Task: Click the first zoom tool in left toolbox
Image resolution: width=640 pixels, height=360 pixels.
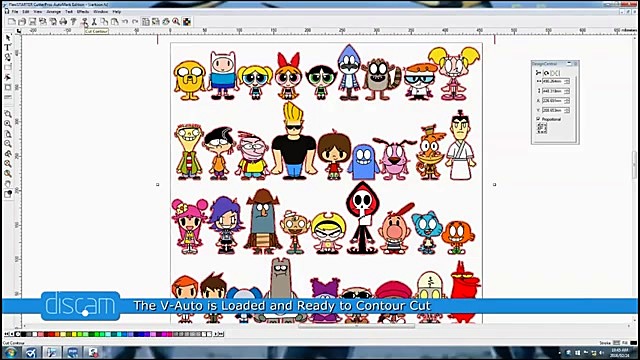Action: 8,114
